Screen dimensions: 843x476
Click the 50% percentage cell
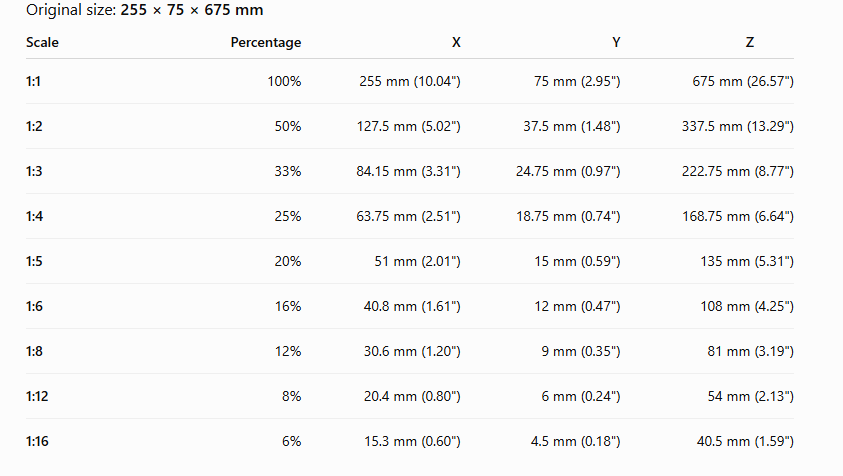point(288,126)
